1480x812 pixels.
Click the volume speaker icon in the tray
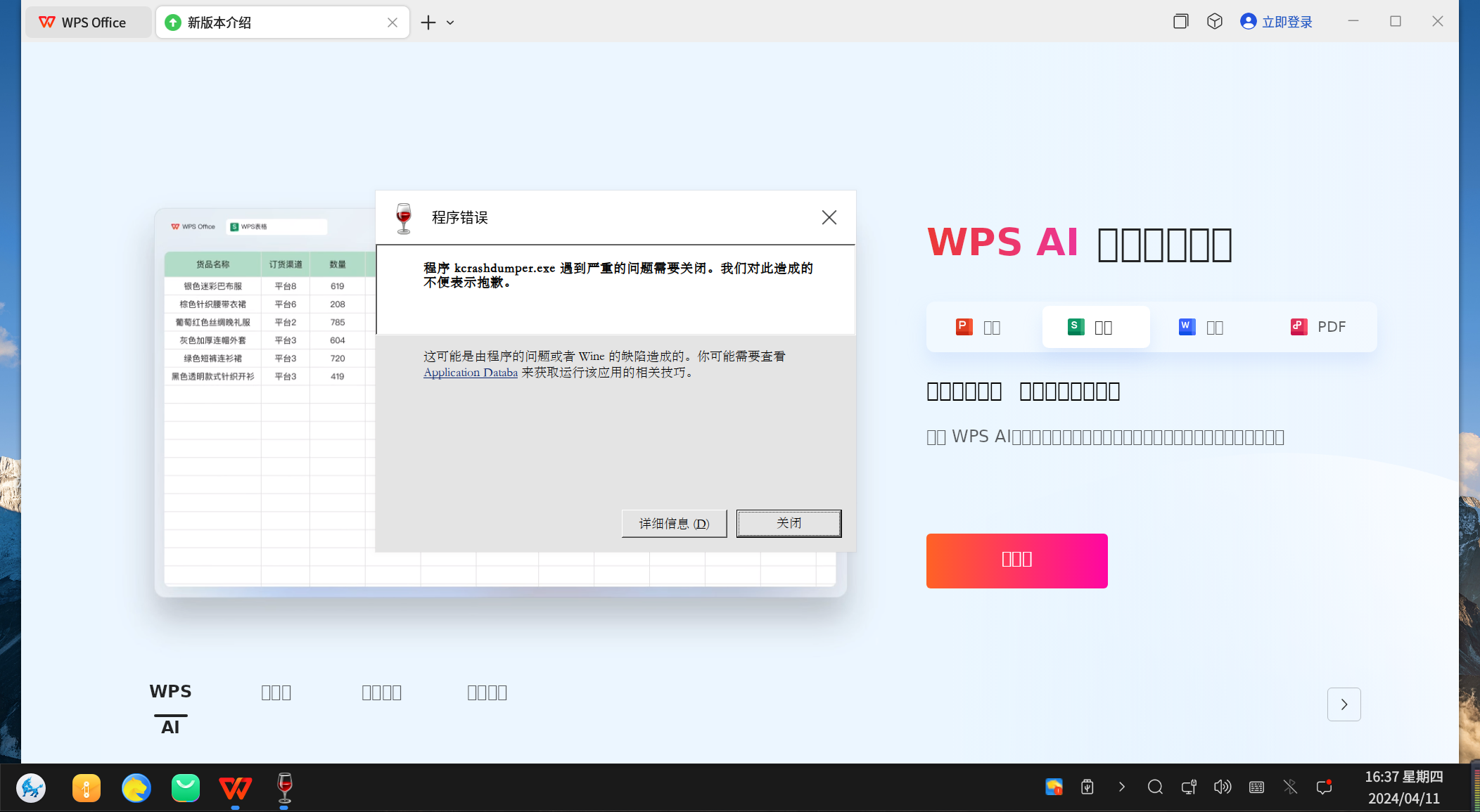click(x=1222, y=787)
